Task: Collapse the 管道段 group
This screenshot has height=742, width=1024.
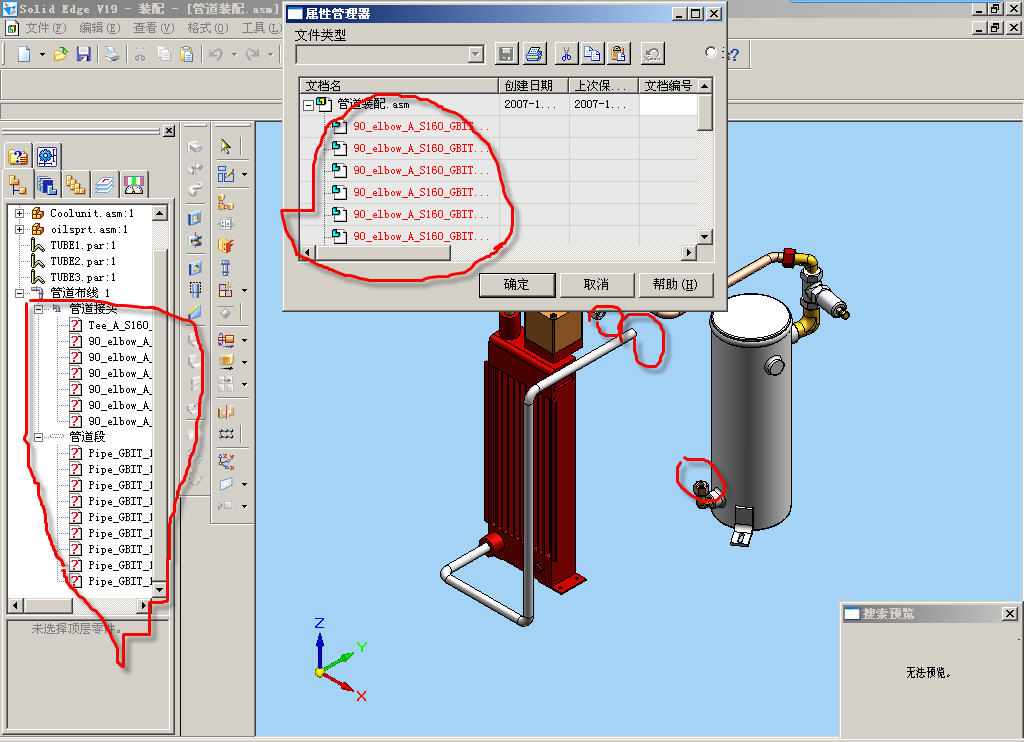Action: pos(39,437)
